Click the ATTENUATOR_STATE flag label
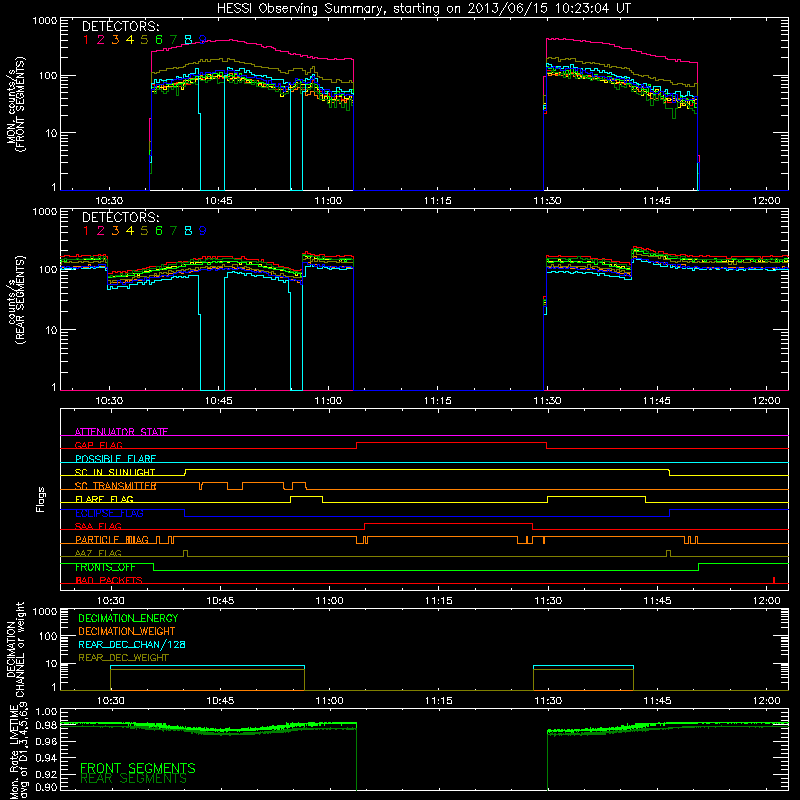This screenshot has width=800, height=800. pyautogui.click(x=121, y=432)
